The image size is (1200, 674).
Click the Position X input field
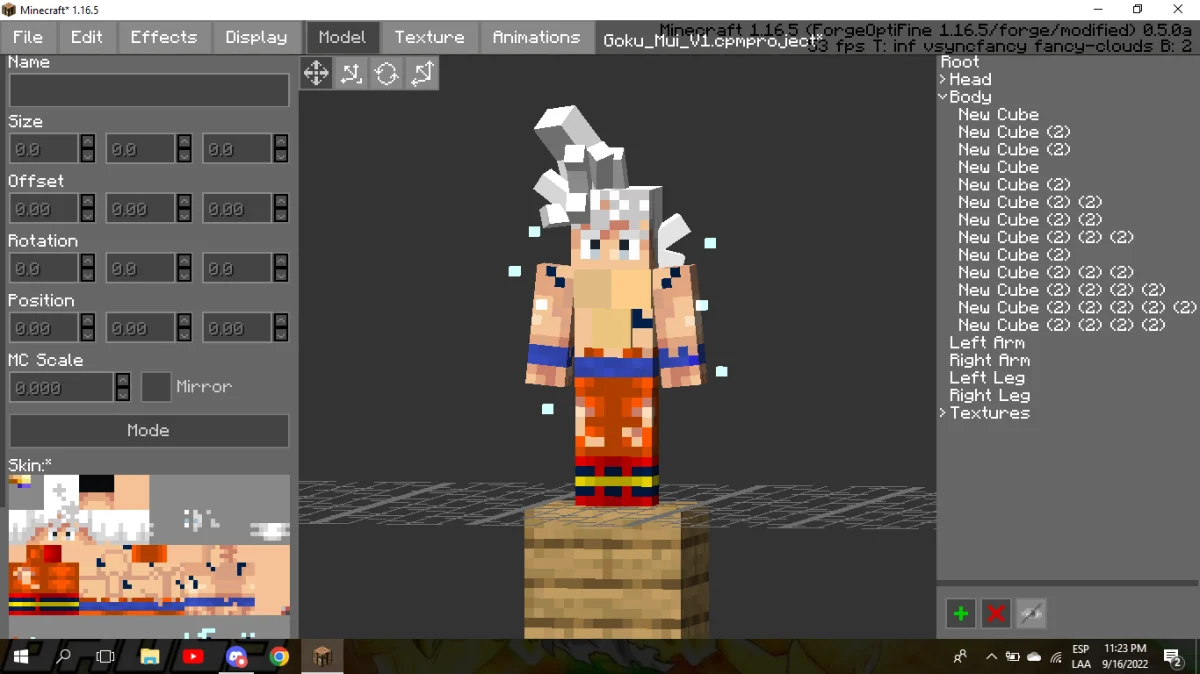[44, 328]
